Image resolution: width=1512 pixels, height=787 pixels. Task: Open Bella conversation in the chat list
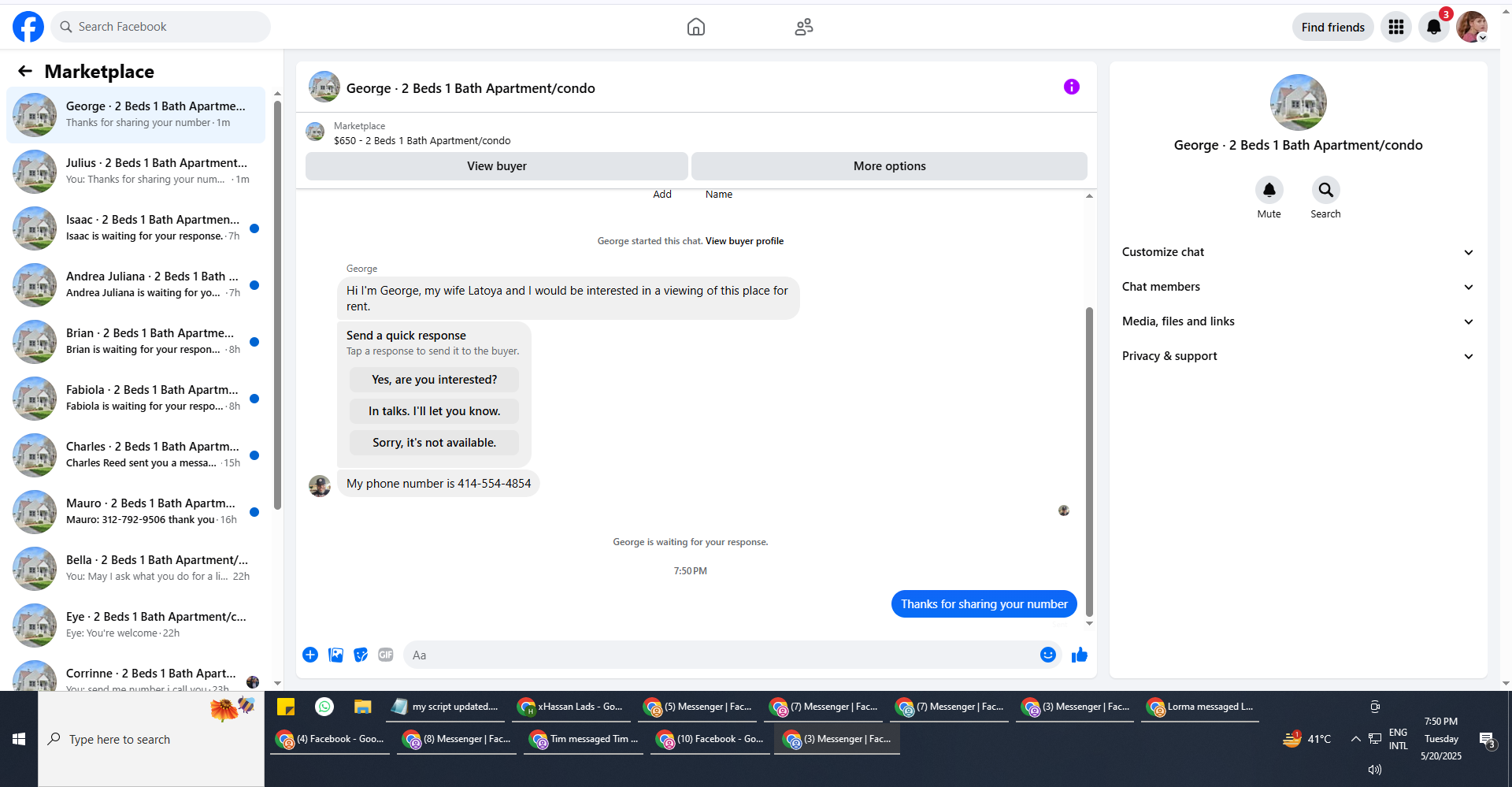click(x=135, y=569)
